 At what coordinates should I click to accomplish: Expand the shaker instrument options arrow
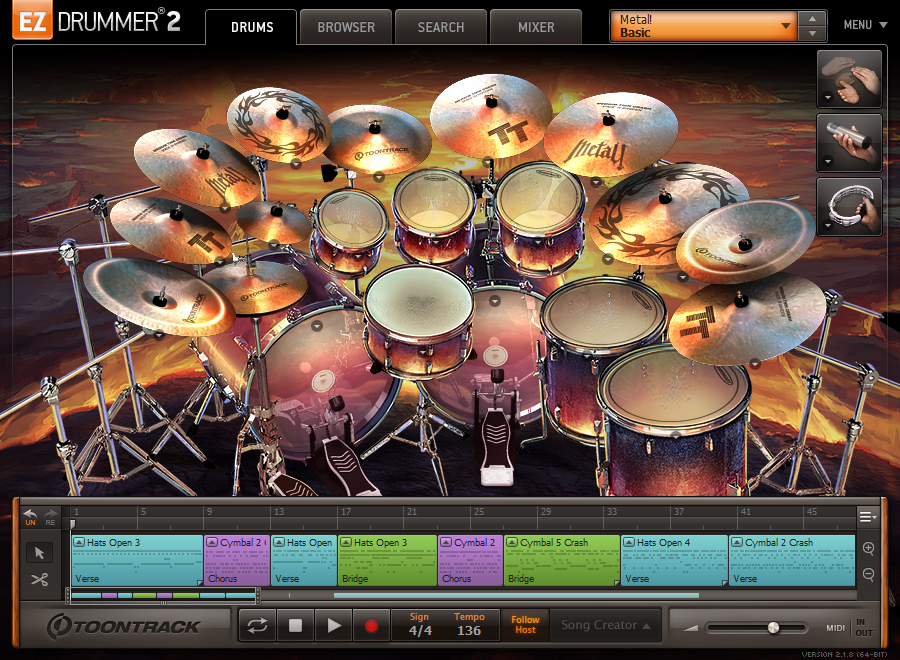click(x=828, y=161)
